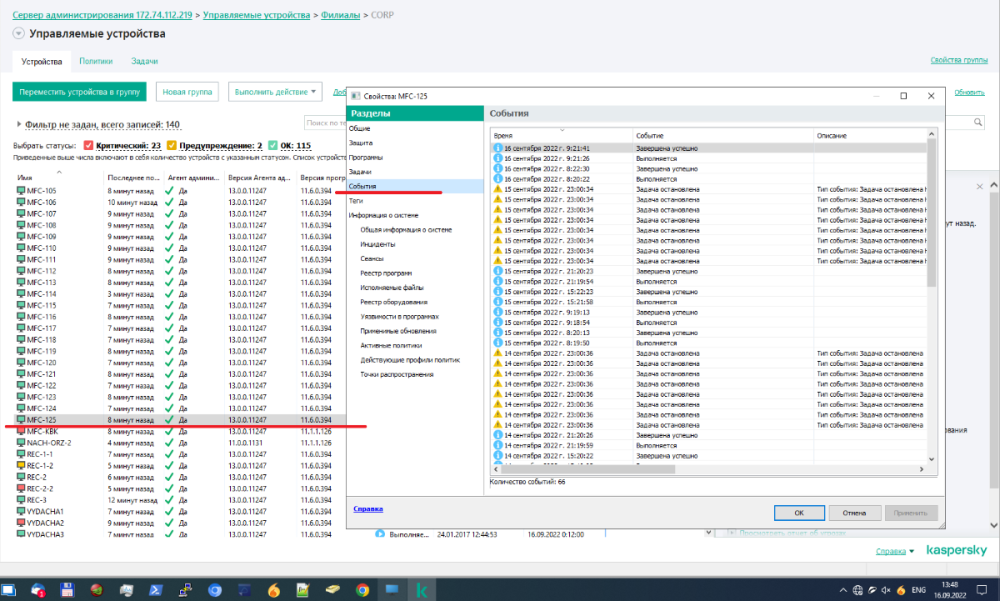This screenshot has width=1000, height=601.
Task: Open the Выполнить действие dropdown
Action: pyautogui.click(x=275, y=92)
